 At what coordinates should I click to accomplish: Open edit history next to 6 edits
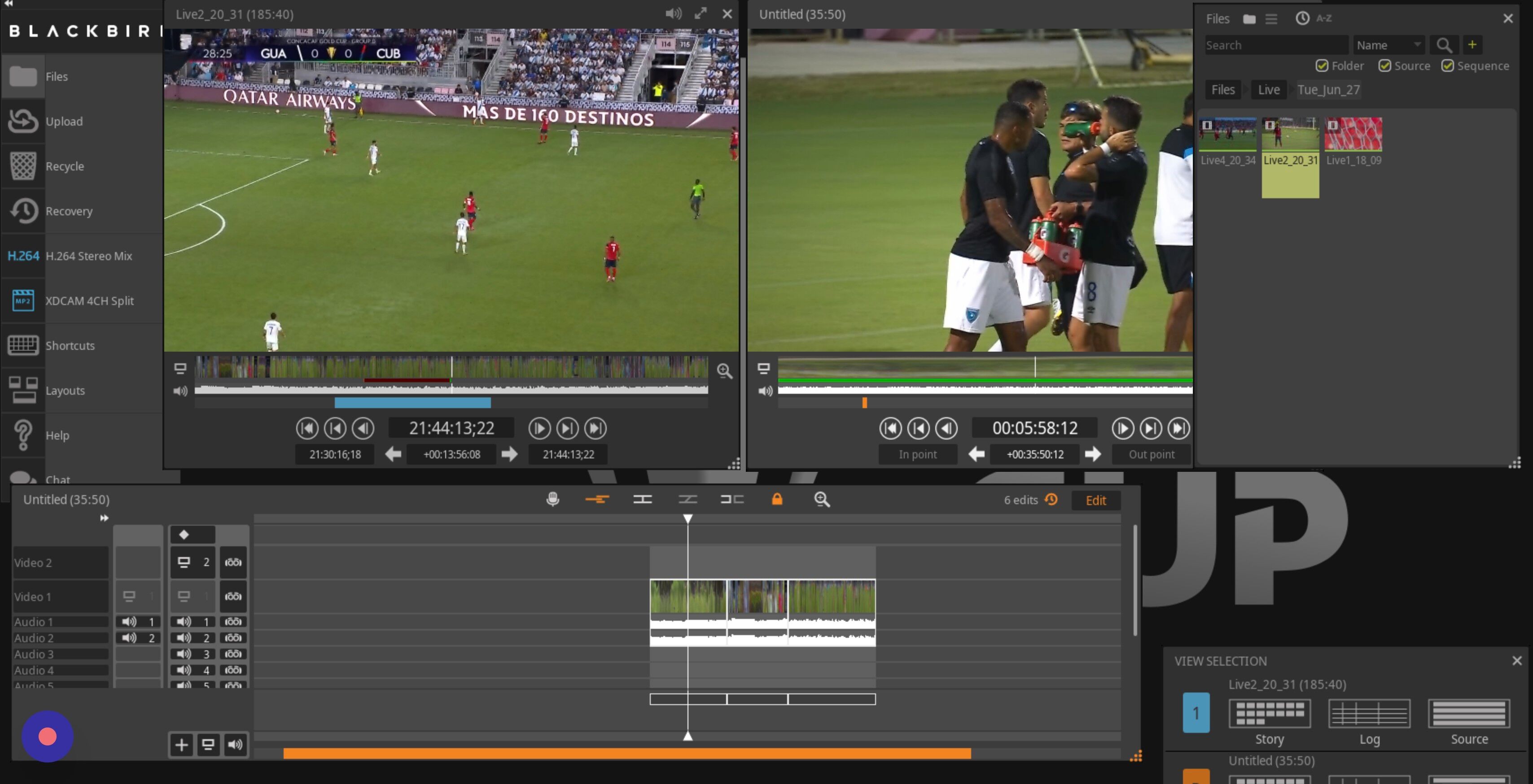coord(1051,500)
